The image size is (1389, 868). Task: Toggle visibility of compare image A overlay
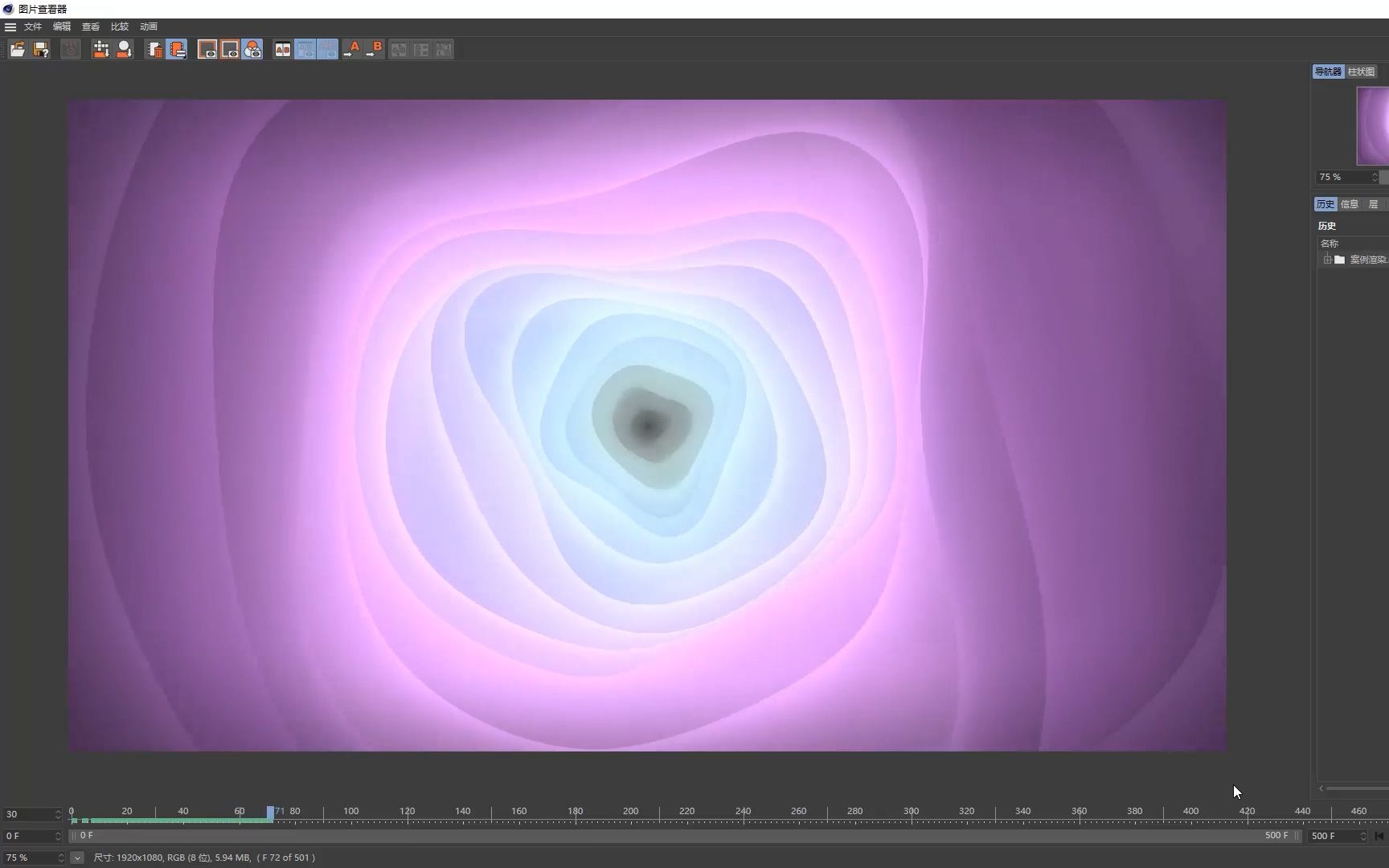(208, 49)
